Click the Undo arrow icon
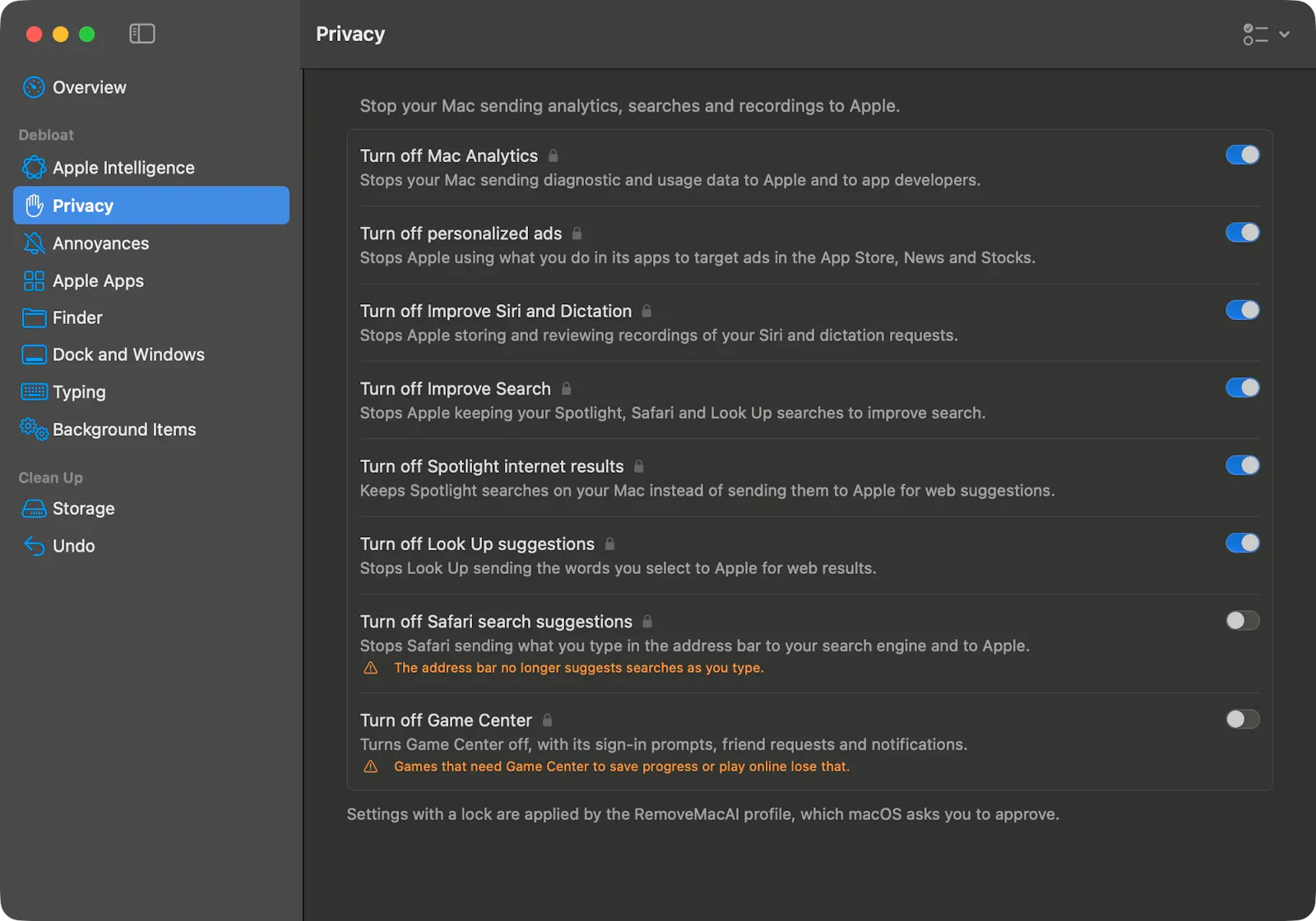 point(34,546)
